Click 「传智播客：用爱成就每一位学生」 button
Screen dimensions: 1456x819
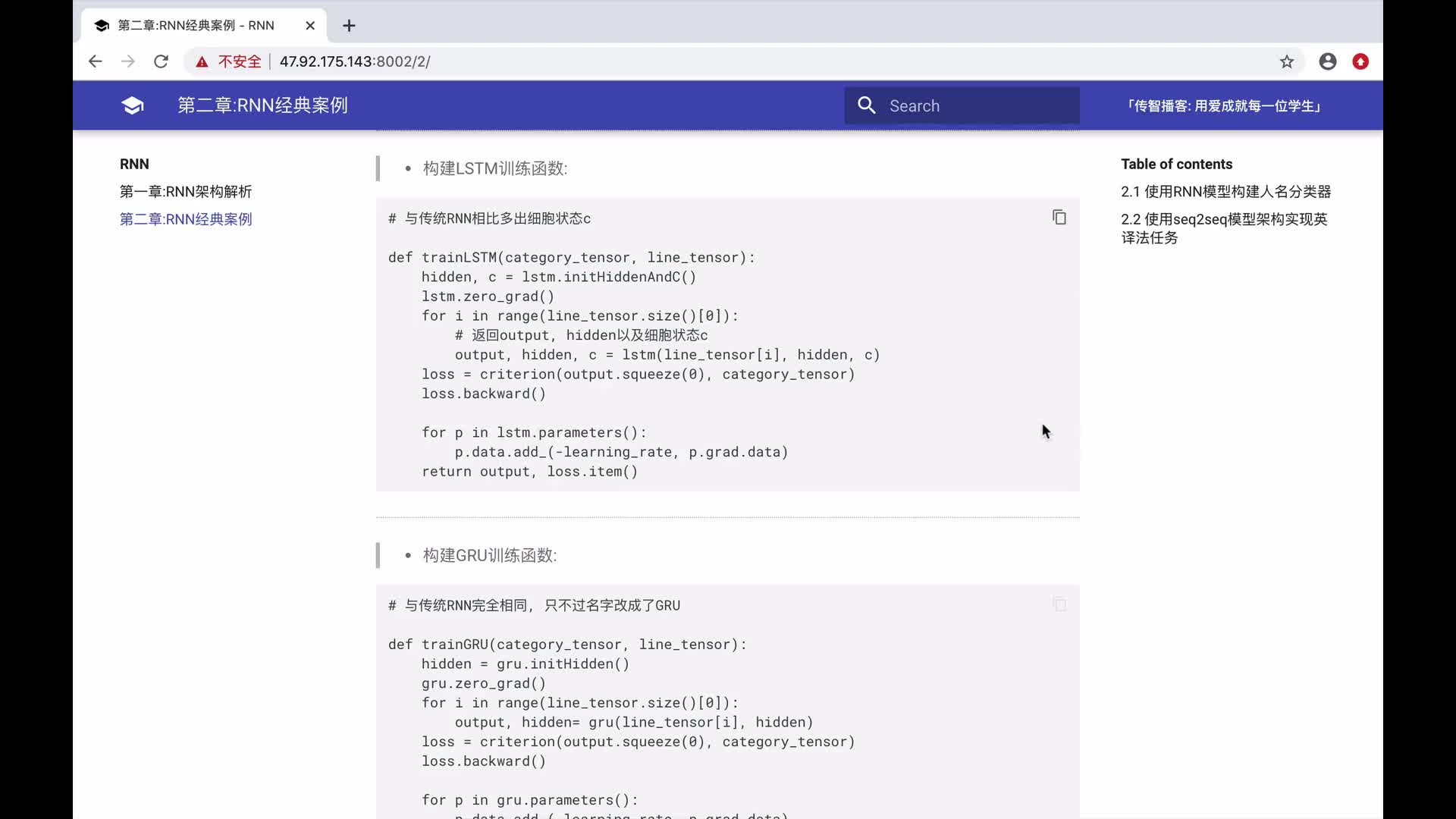point(1224,105)
